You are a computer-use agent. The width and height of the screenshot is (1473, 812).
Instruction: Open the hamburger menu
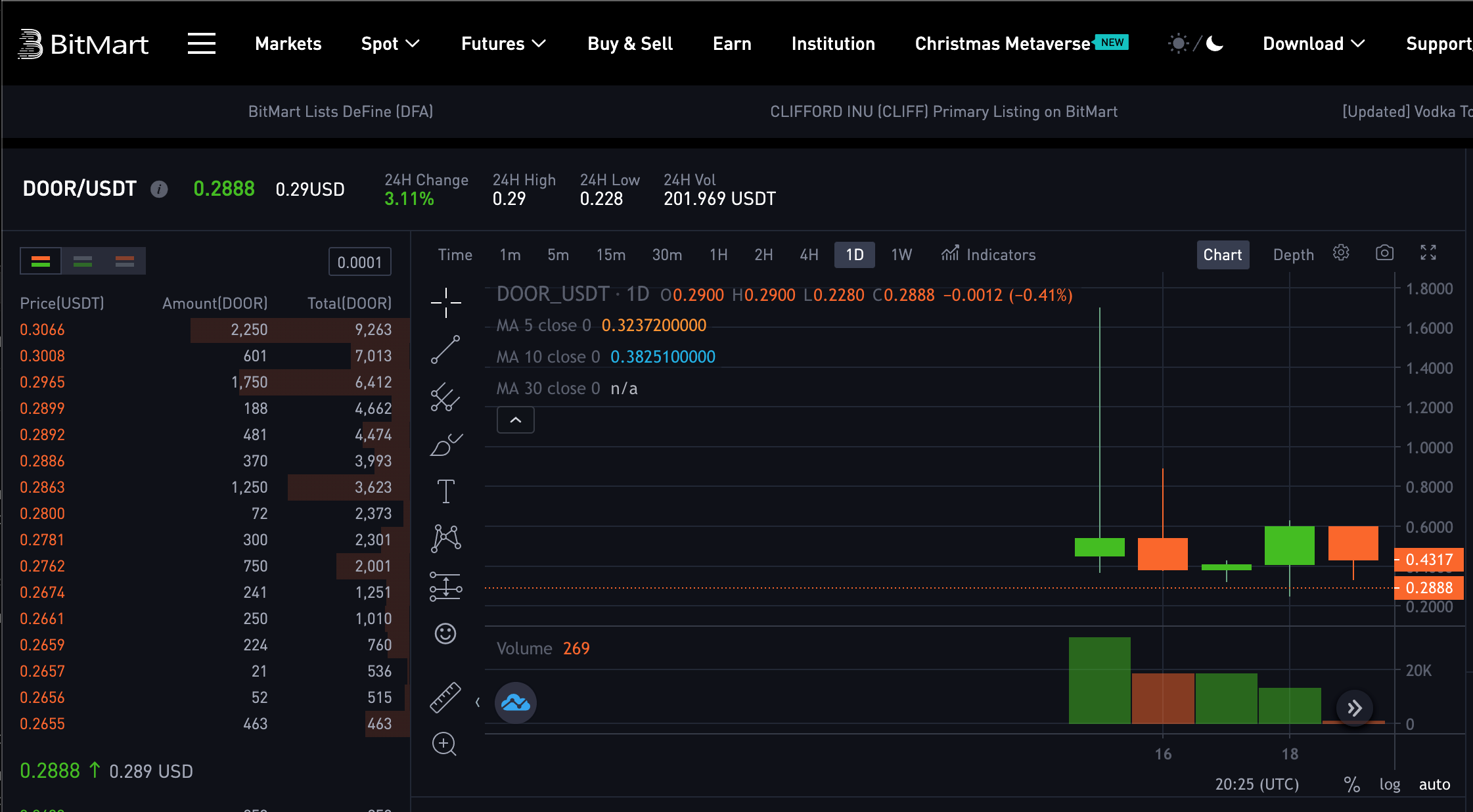[201, 43]
